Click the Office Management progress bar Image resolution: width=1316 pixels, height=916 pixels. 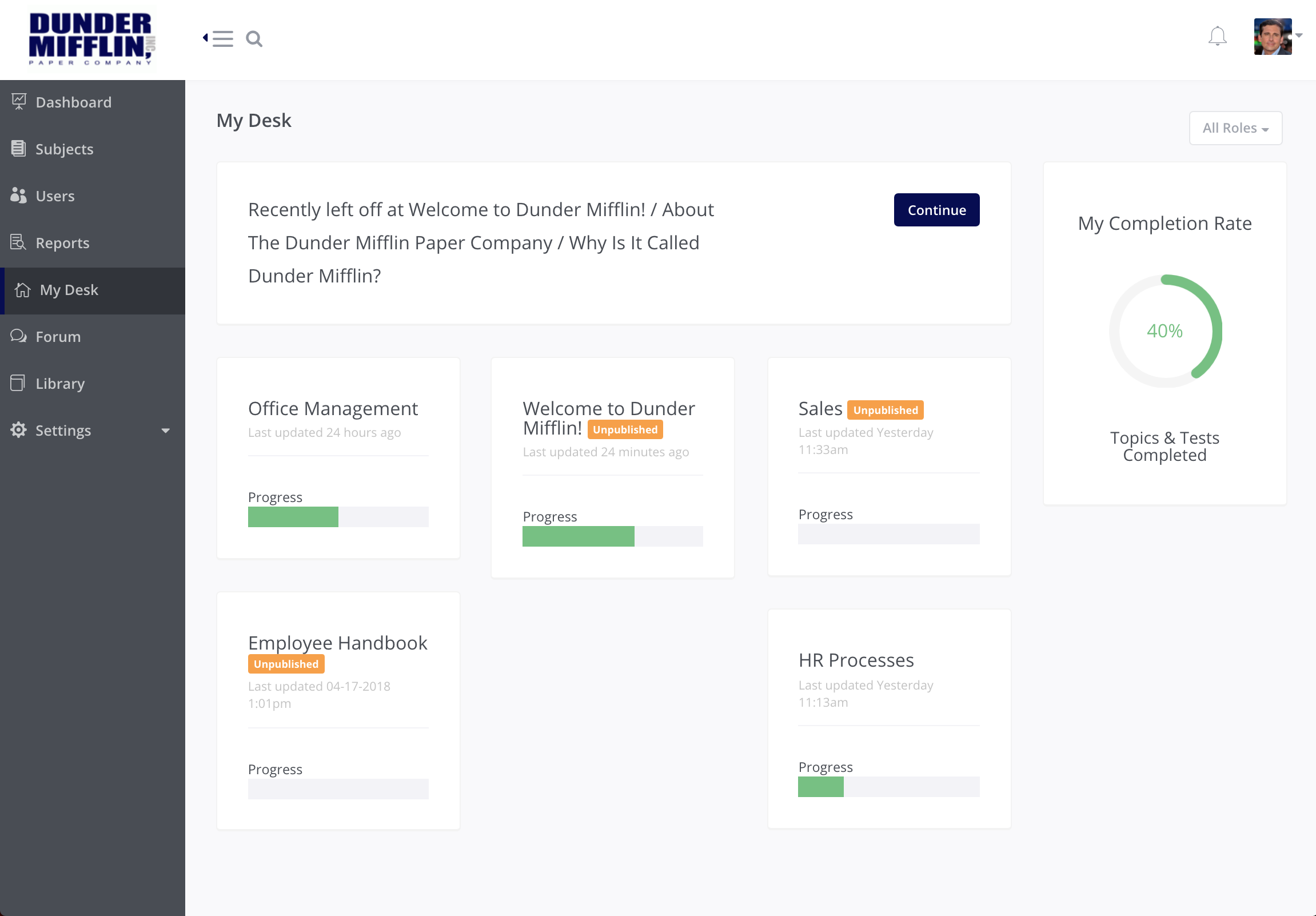[x=338, y=516]
